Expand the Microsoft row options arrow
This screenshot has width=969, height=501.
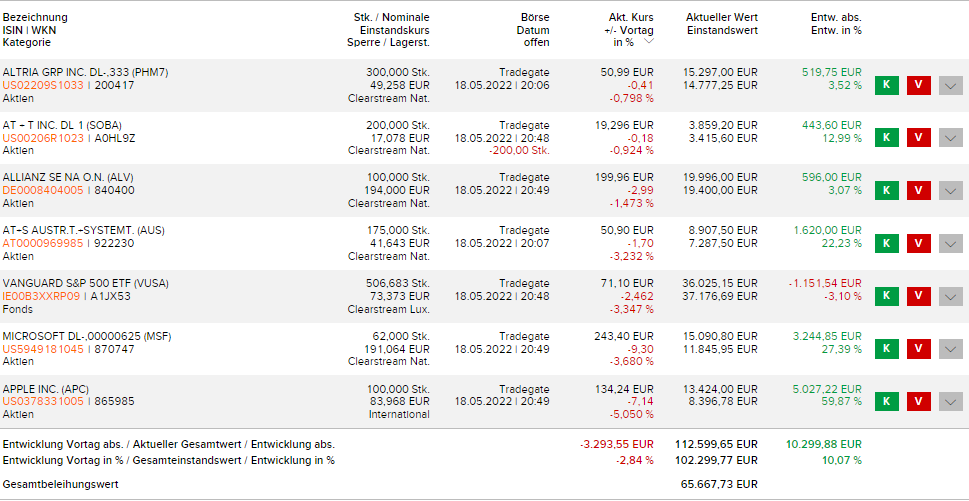coord(951,349)
